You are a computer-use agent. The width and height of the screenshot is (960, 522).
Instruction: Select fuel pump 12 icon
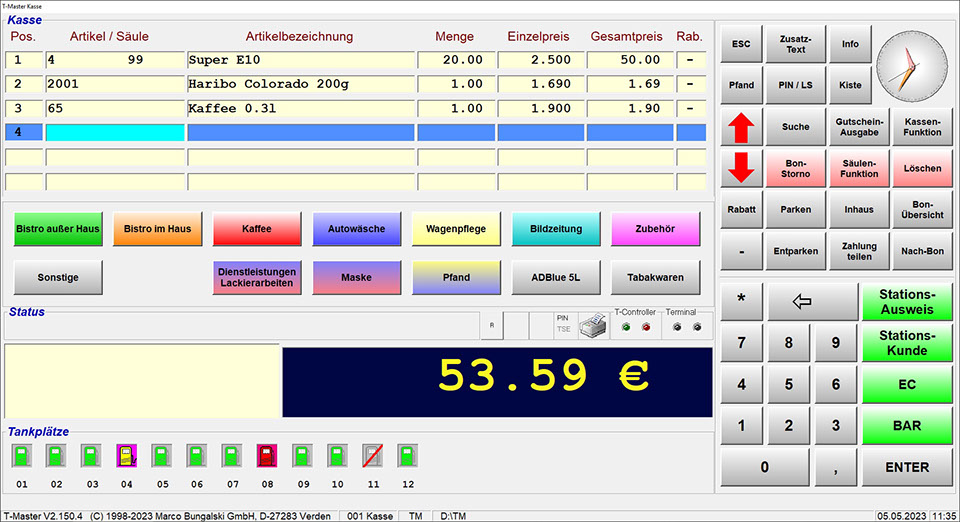pyautogui.click(x=407, y=456)
